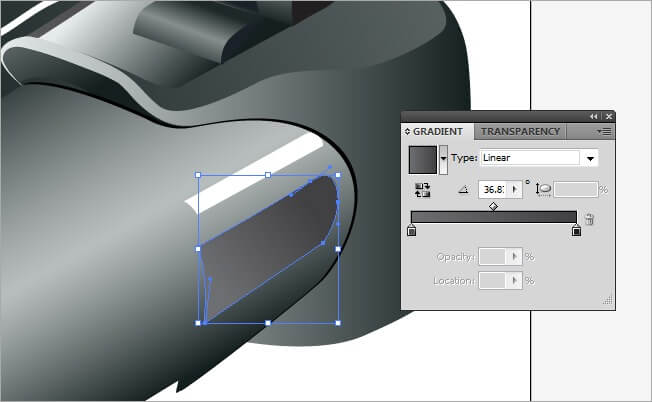
Task: Click the angle value field 36.8
Action: coord(493,190)
